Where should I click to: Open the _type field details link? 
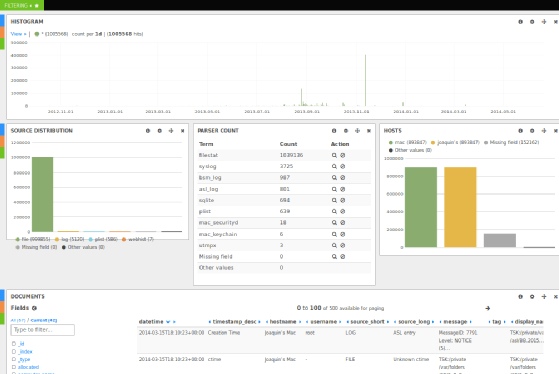24,359
